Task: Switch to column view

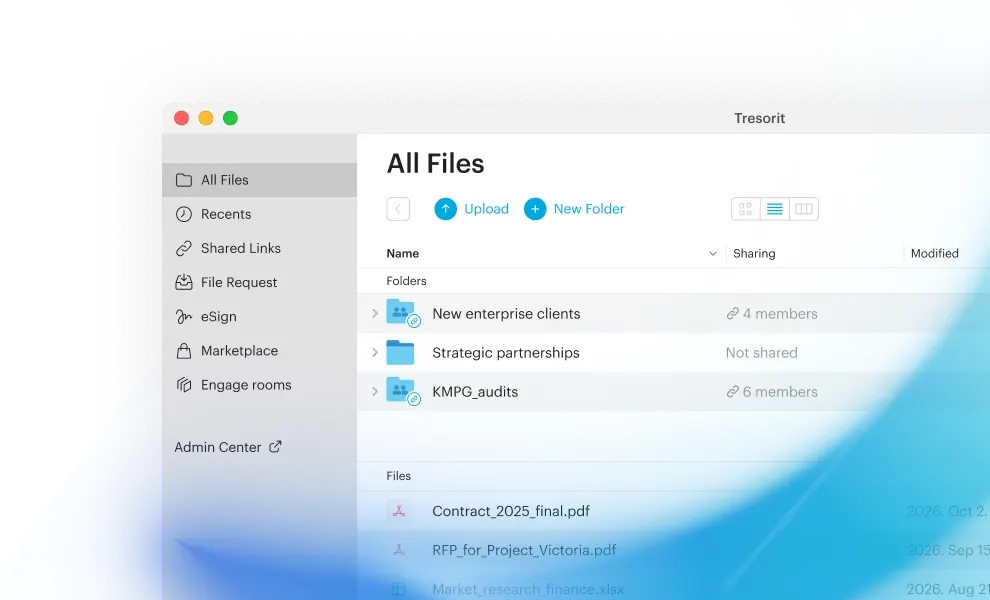Action: (x=804, y=209)
